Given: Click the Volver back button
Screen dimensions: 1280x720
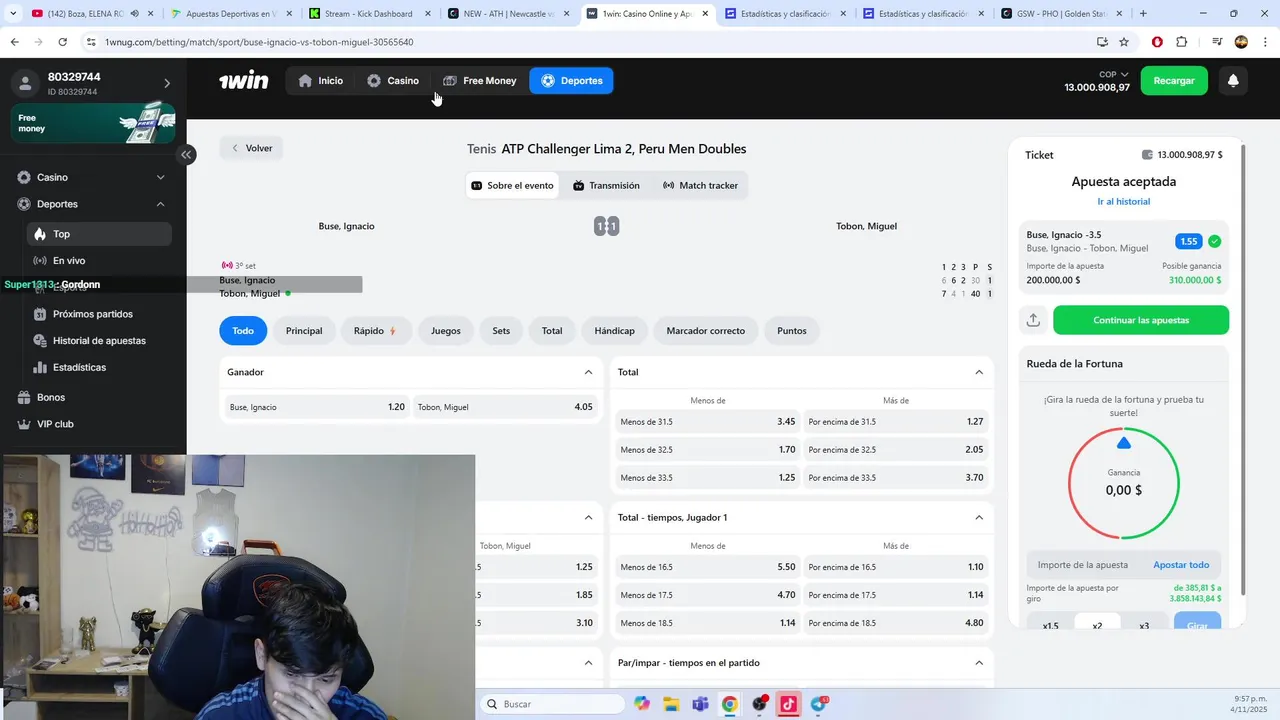Looking at the screenshot, I should [x=252, y=148].
